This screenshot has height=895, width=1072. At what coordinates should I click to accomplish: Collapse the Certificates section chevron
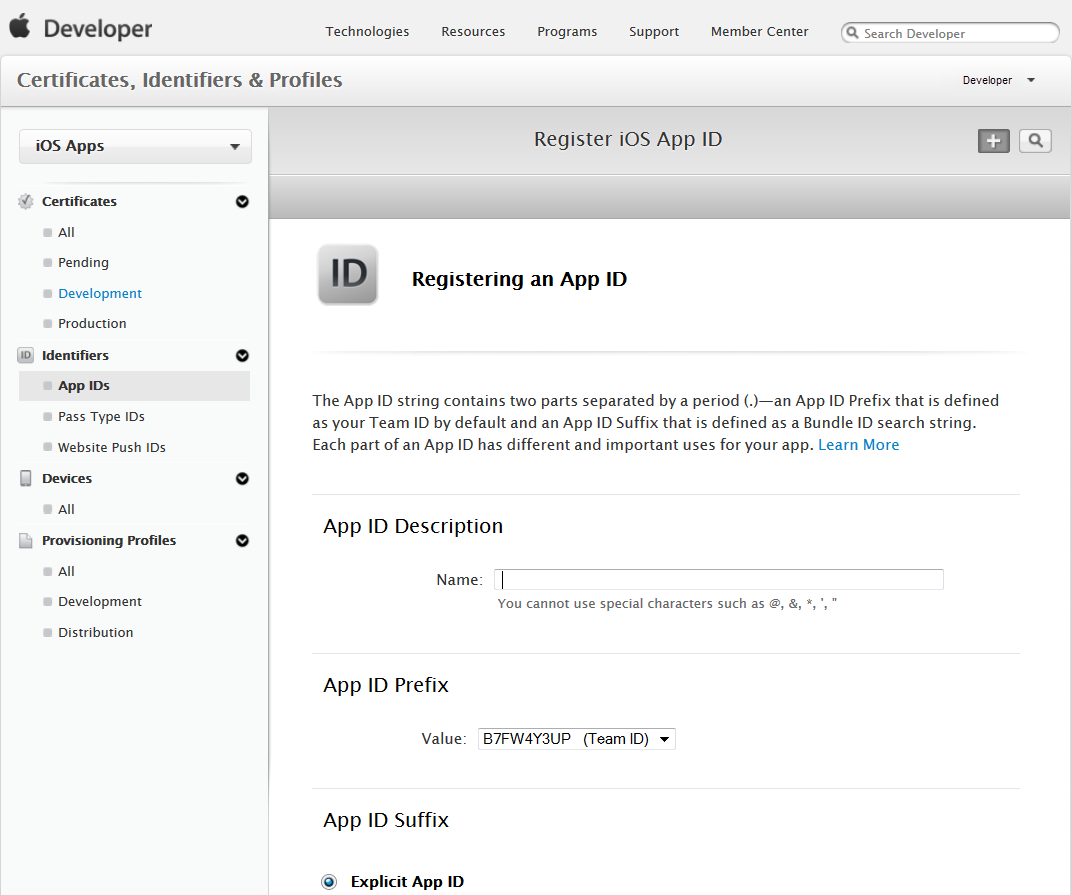[242, 202]
